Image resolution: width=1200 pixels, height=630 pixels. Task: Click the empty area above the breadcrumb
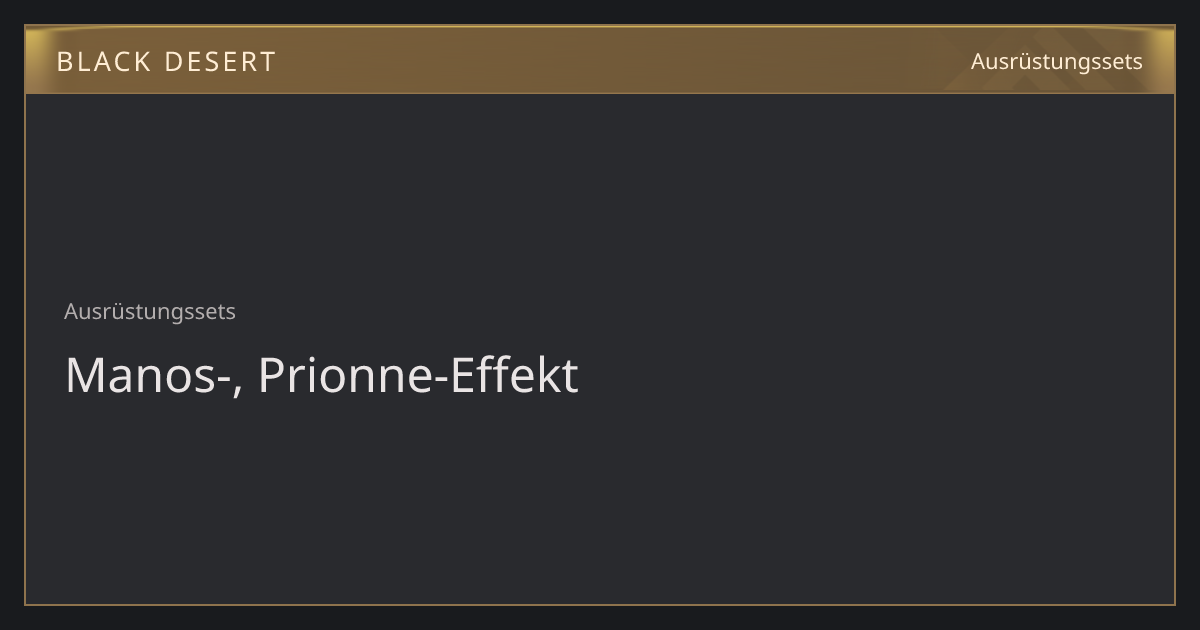[600, 195]
